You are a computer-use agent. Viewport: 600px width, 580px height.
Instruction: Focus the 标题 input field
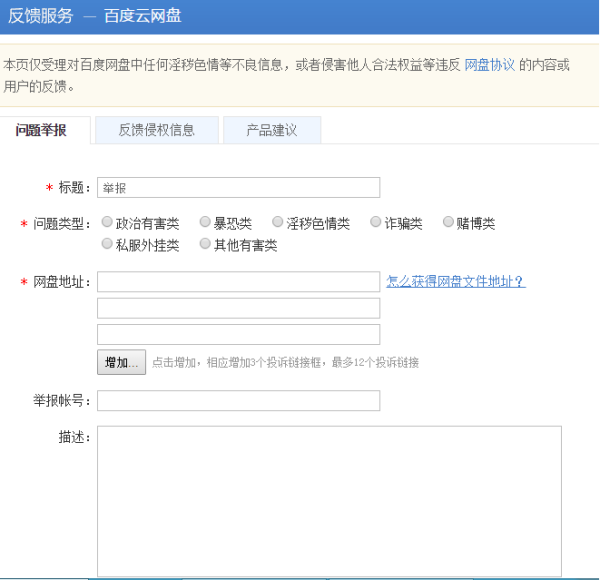pos(238,187)
